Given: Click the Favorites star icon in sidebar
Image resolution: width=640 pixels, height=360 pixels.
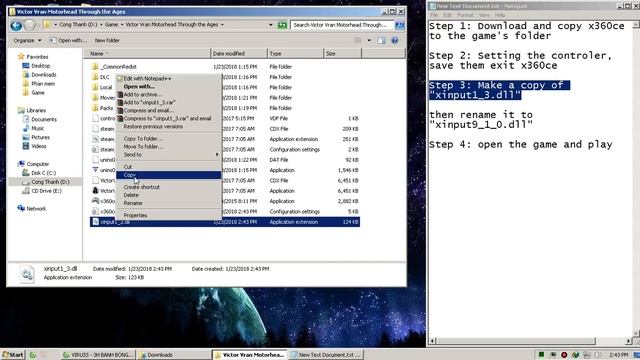Looking at the screenshot, I should (21, 56).
